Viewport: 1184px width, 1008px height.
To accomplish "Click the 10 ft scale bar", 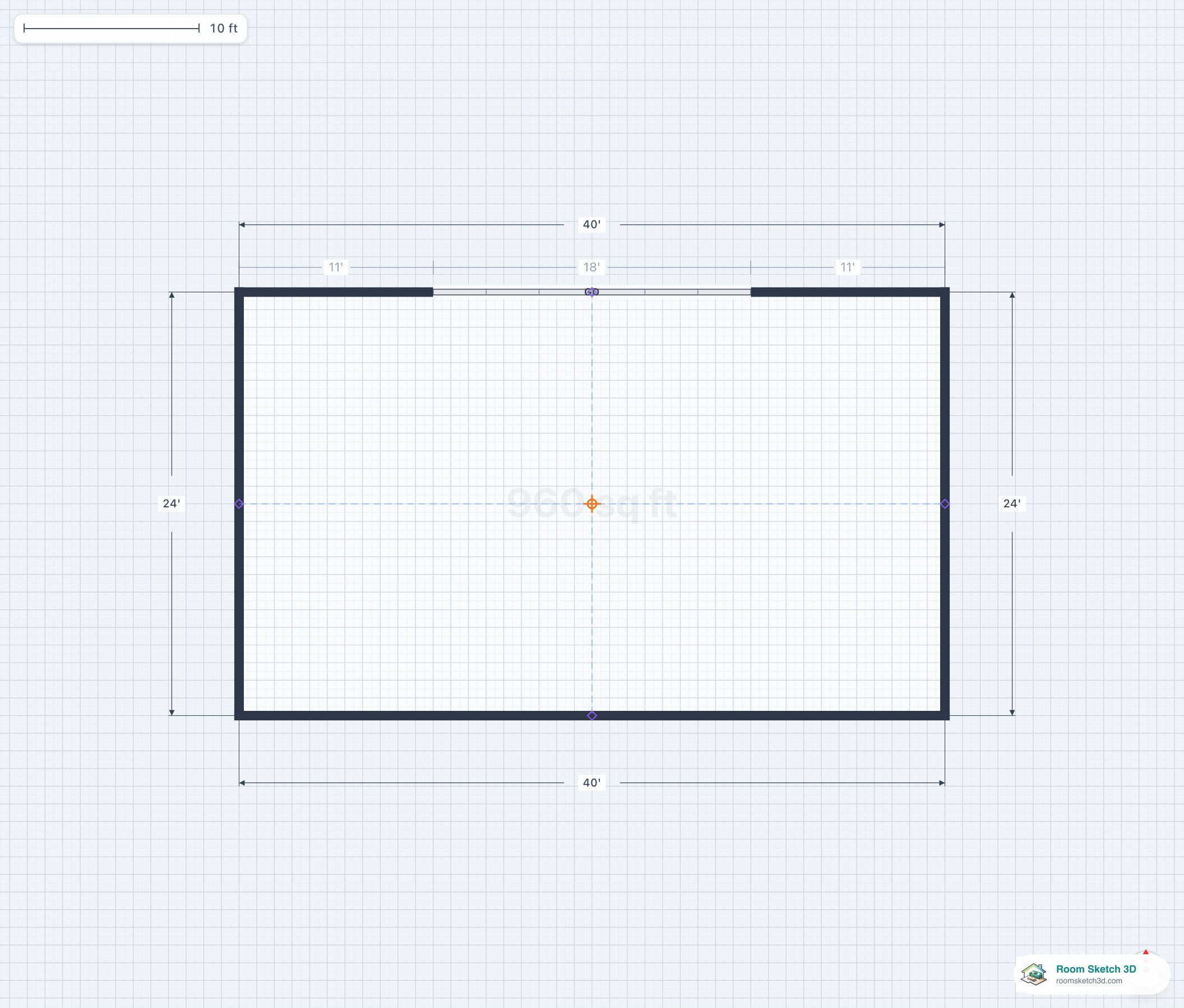I will pos(112,28).
